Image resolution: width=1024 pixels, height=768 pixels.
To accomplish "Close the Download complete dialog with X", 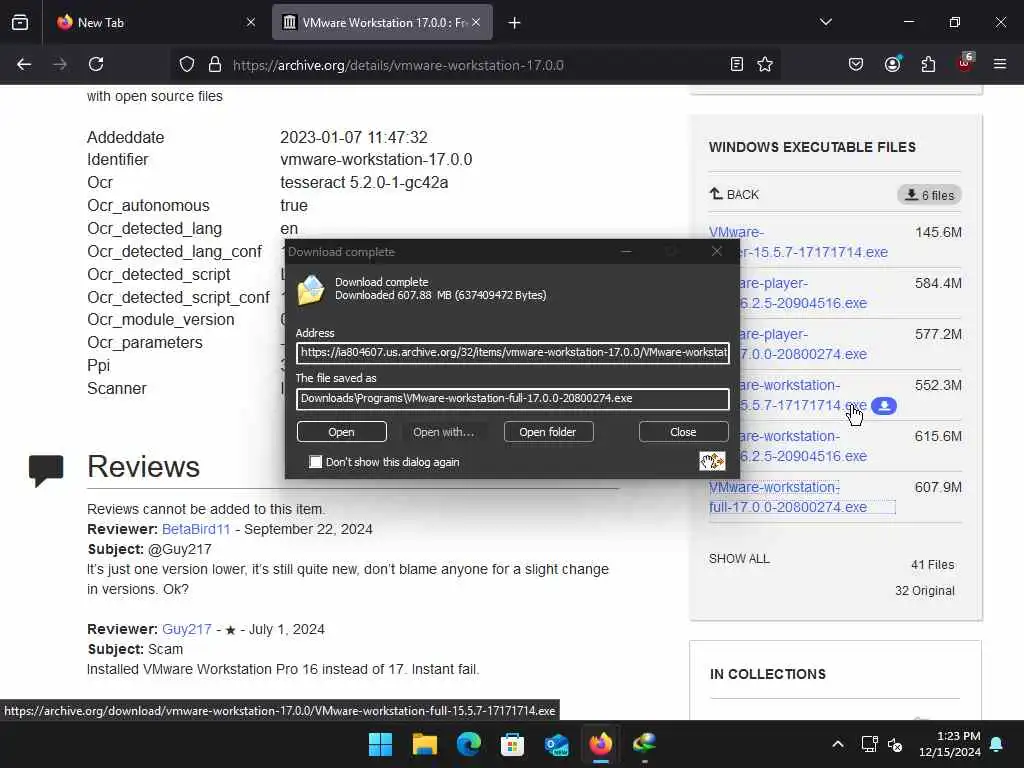I will (717, 251).
